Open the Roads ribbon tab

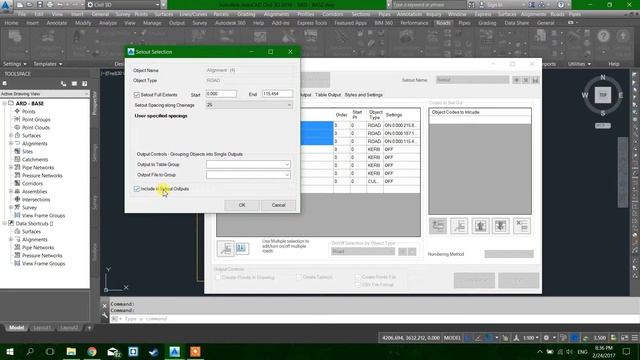point(443,23)
